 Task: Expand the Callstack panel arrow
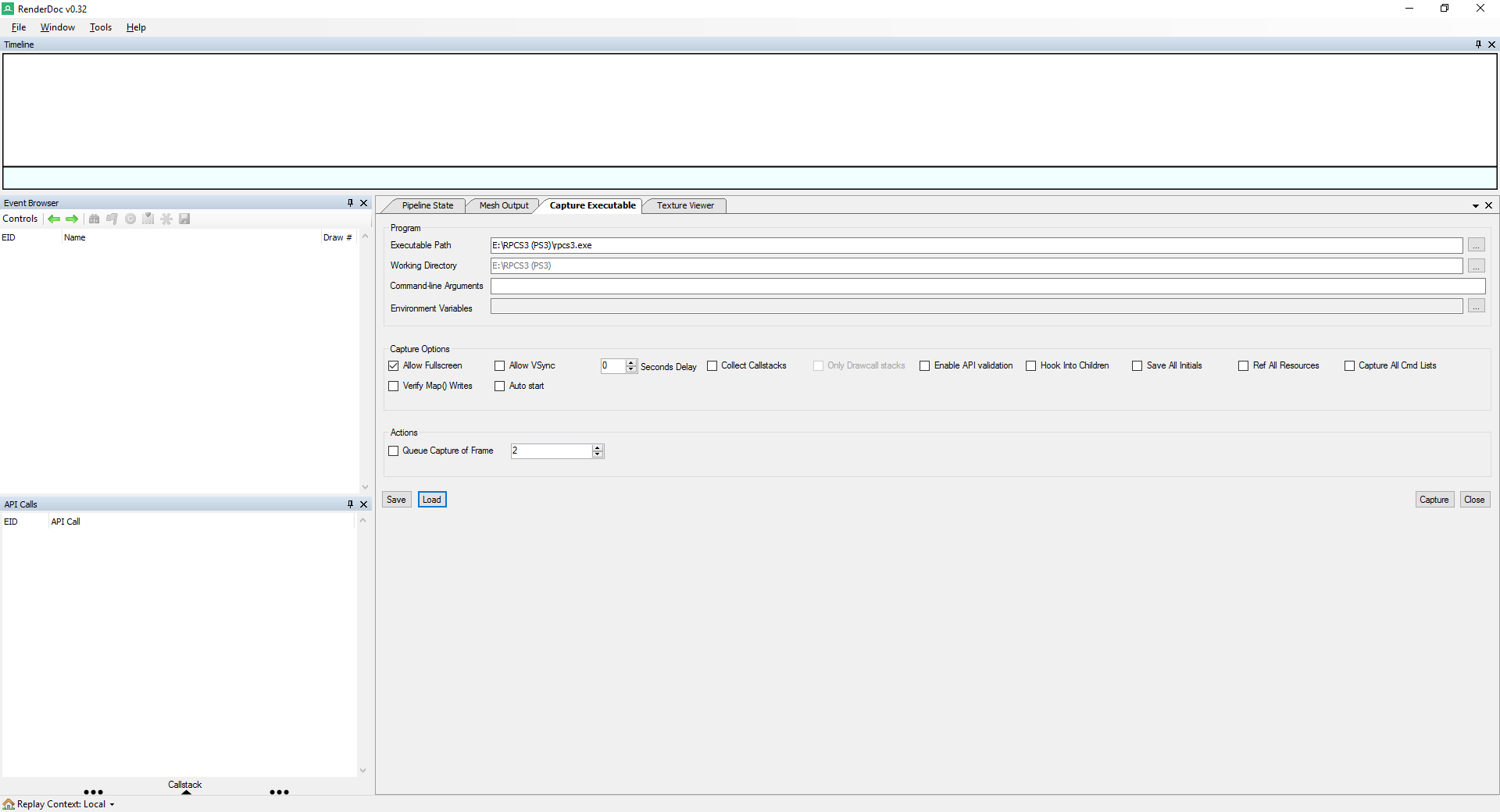[186, 792]
